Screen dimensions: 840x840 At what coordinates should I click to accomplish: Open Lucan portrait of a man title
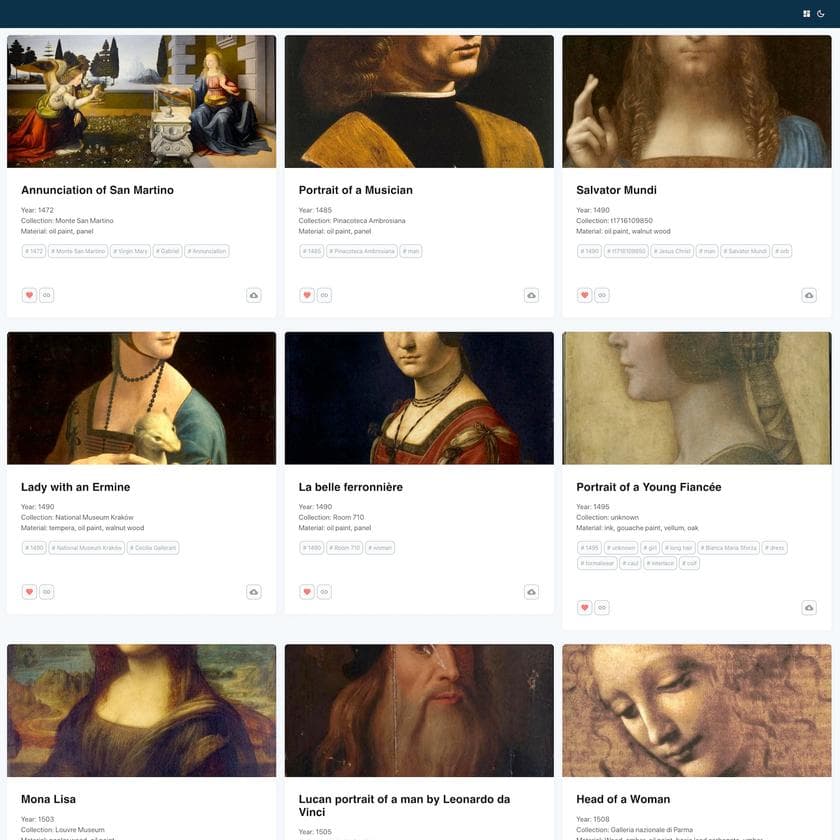404,806
